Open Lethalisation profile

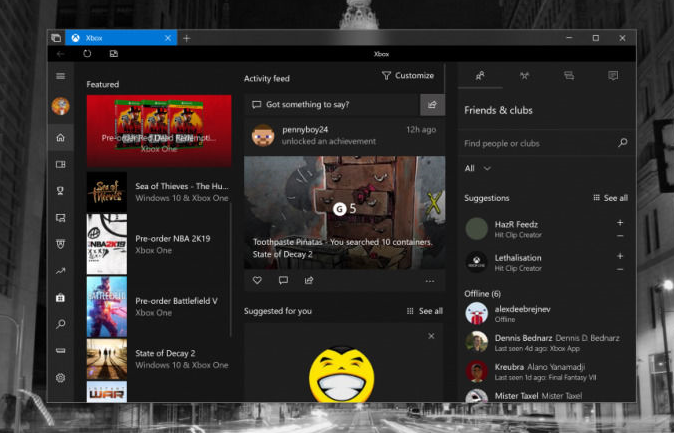518,262
